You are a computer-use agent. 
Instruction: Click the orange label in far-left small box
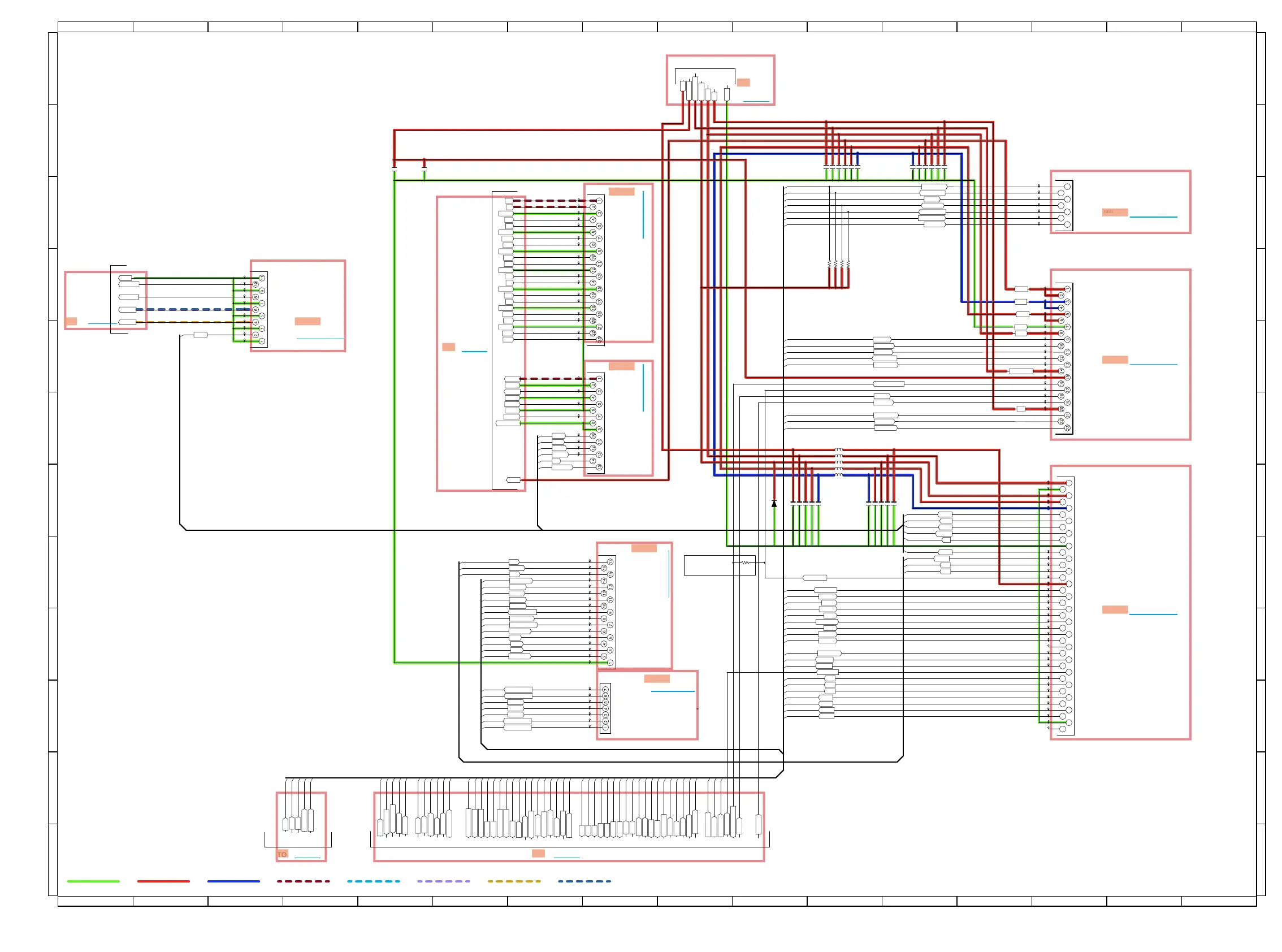point(71,322)
